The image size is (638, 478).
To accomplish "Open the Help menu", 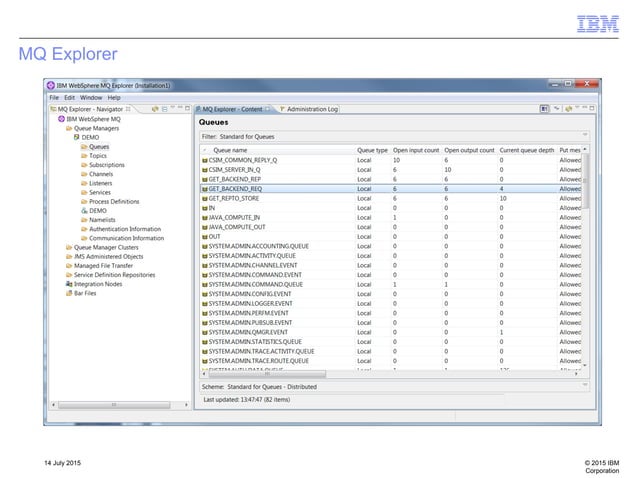I will [x=114, y=98].
